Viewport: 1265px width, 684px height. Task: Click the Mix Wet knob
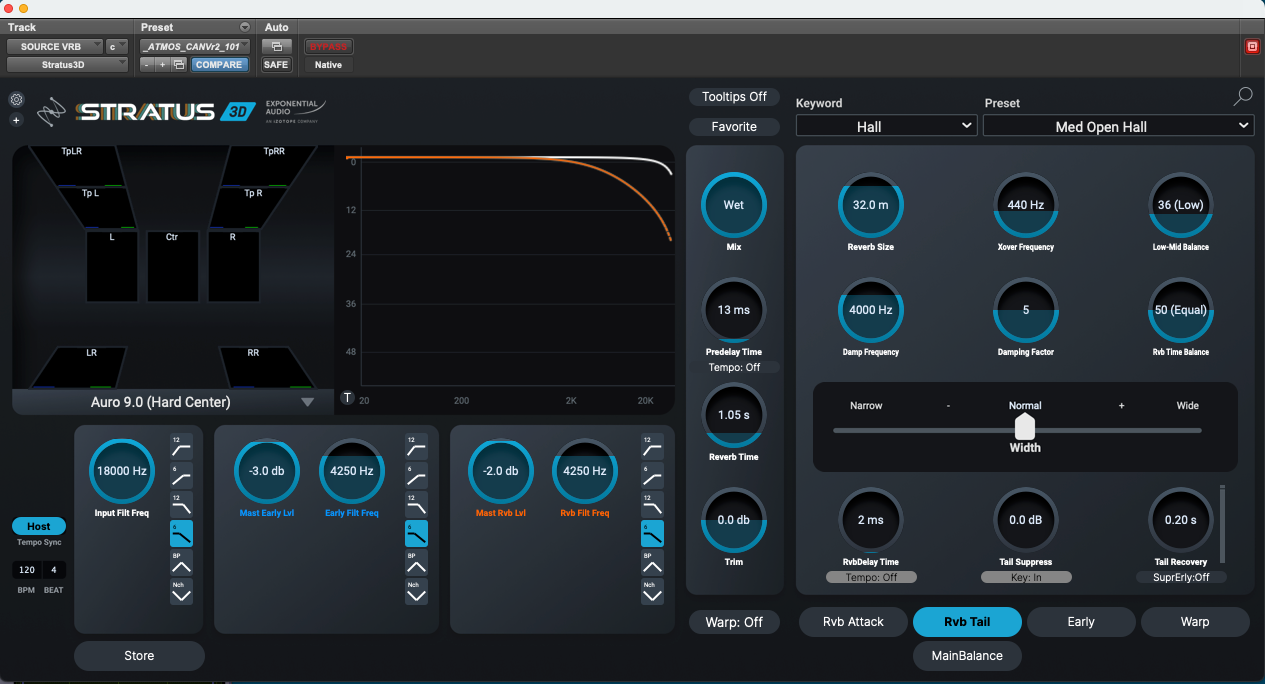tap(734, 205)
